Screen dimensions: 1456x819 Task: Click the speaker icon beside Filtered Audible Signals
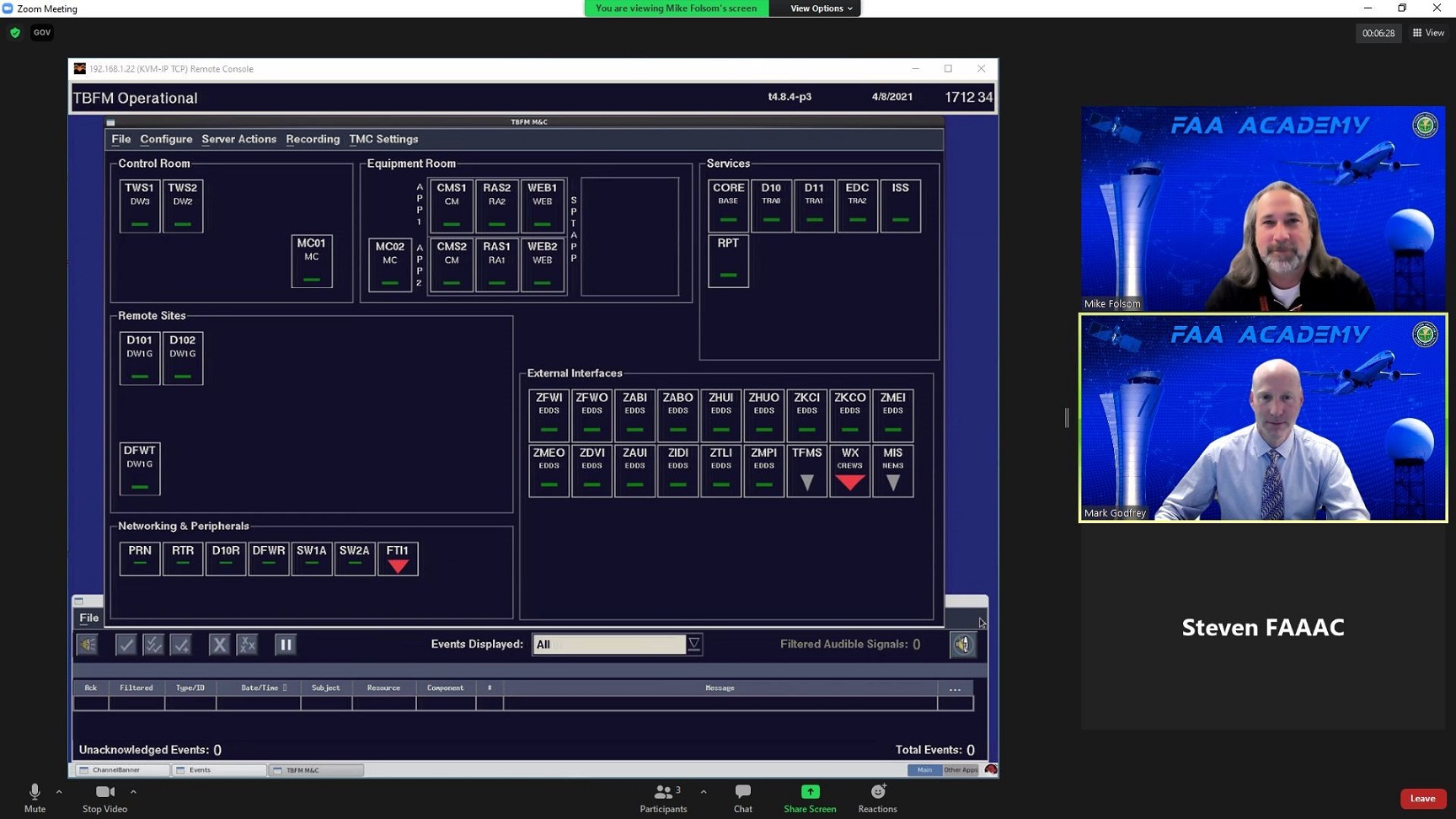coord(963,645)
